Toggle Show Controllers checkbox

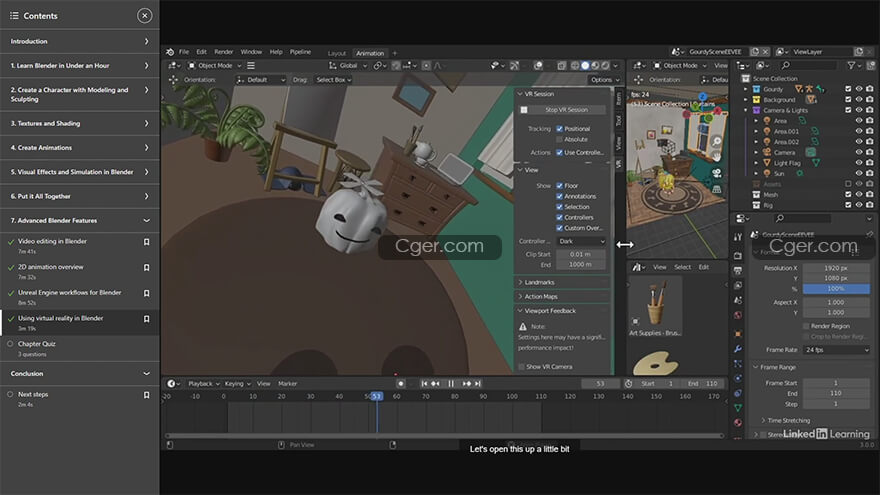[560, 217]
